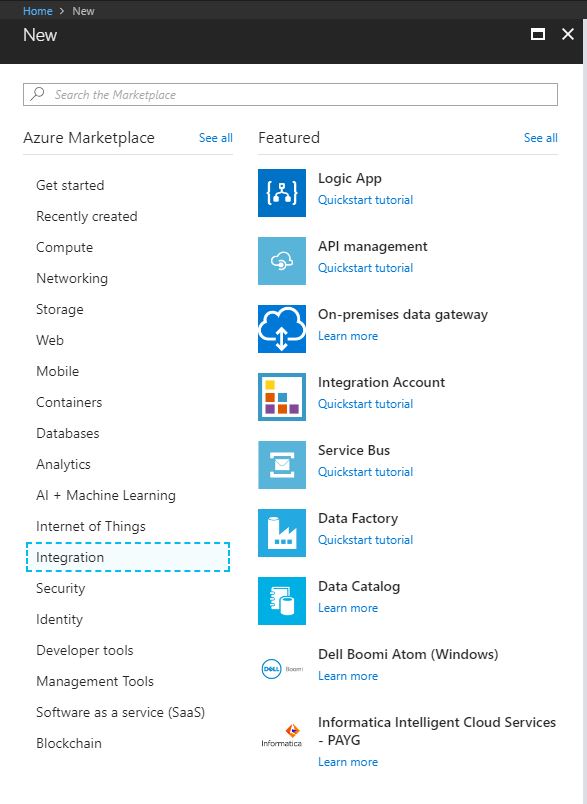Select the Analytics category
This screenshot has width=587, height=804.
coord(63,464)
